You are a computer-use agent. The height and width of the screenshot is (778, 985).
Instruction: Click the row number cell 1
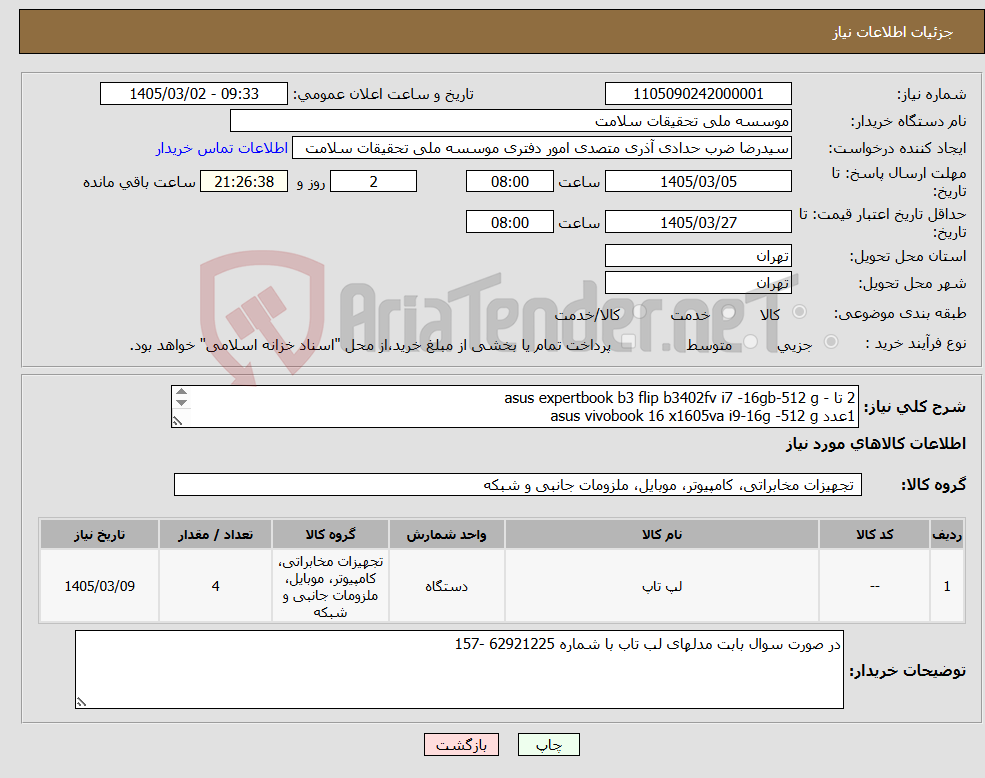[x=947, y=586]
